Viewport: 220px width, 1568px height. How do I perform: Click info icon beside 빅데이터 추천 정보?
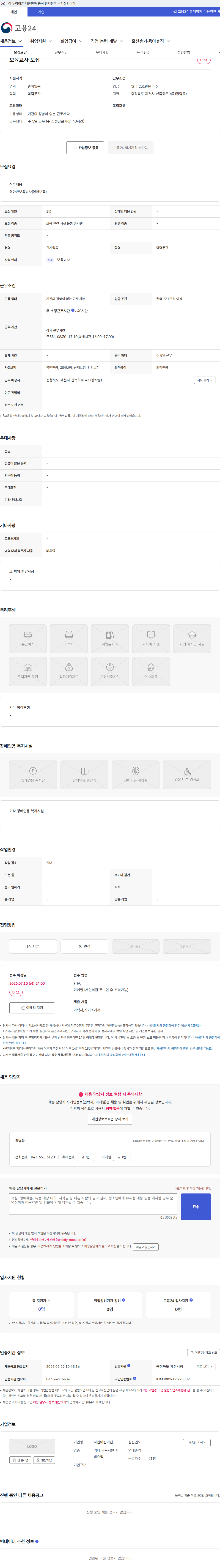pos(37,1541)
